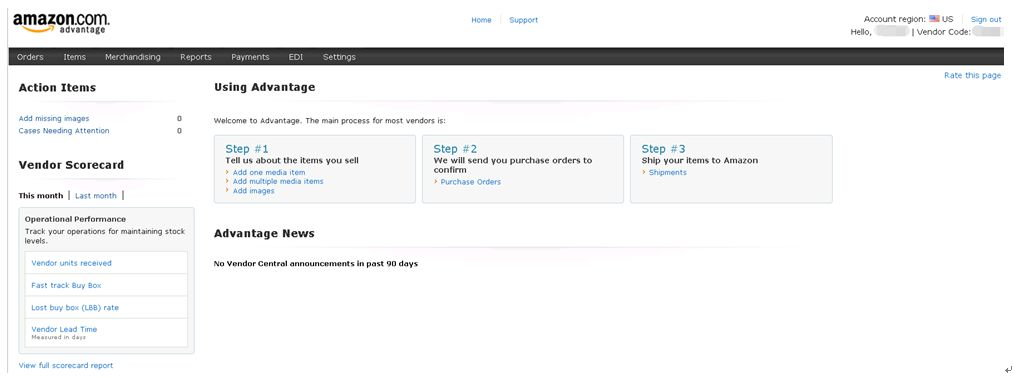
Task: Open the Reports menu
Action: [196, 57]
